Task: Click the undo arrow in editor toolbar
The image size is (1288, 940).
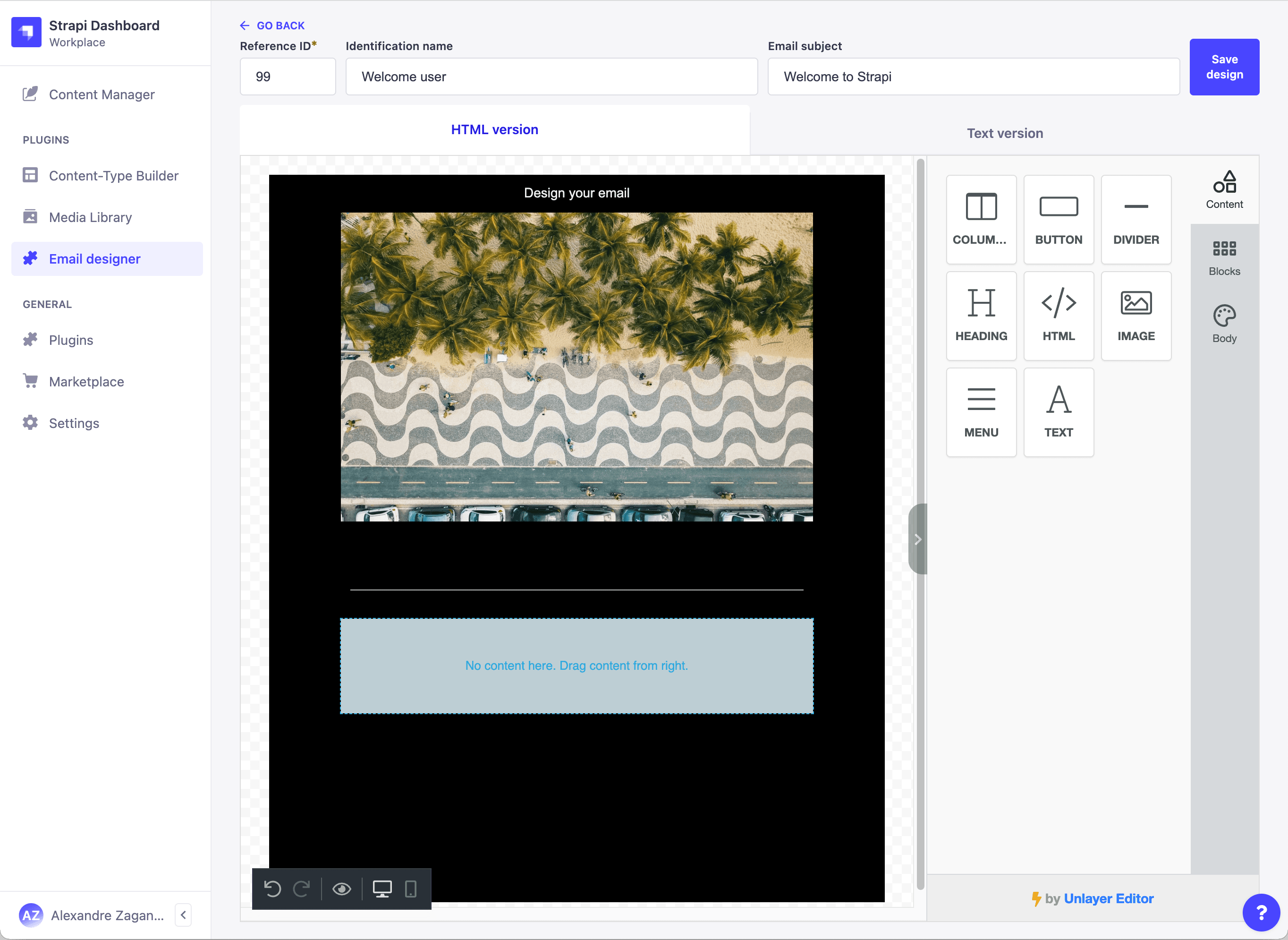Action: 272,889
